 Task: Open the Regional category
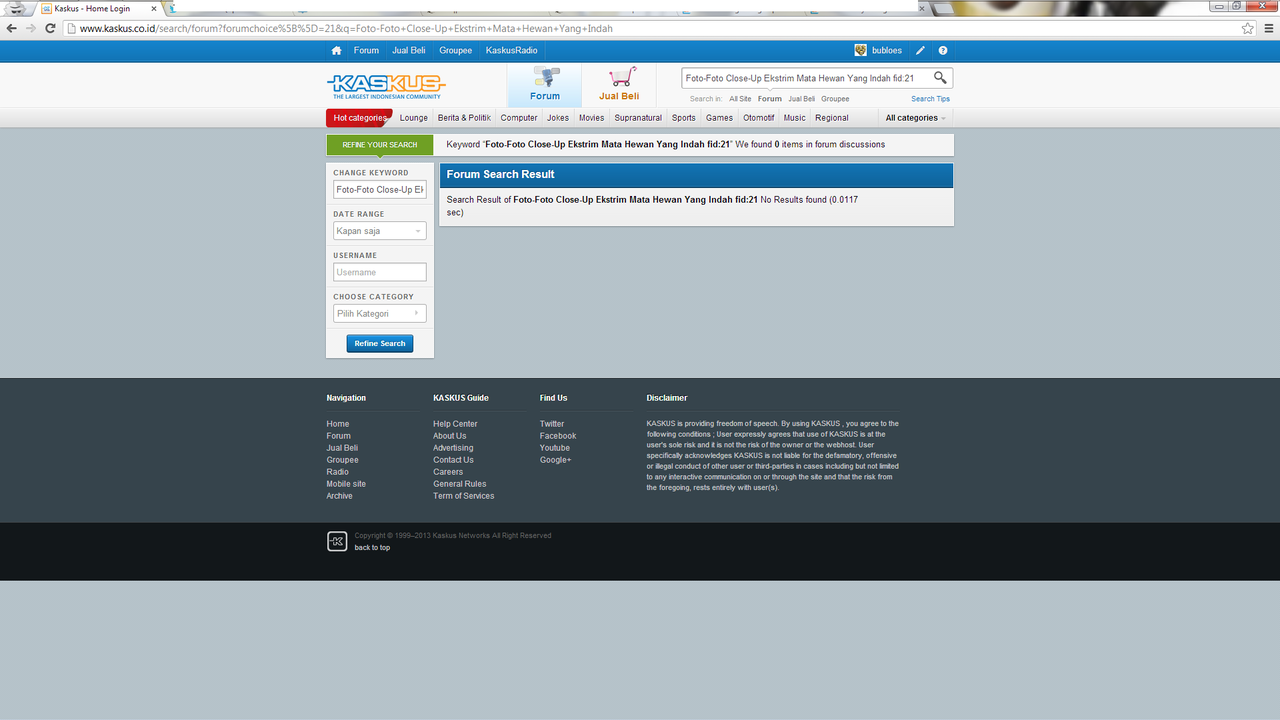[x=831, y=118]
